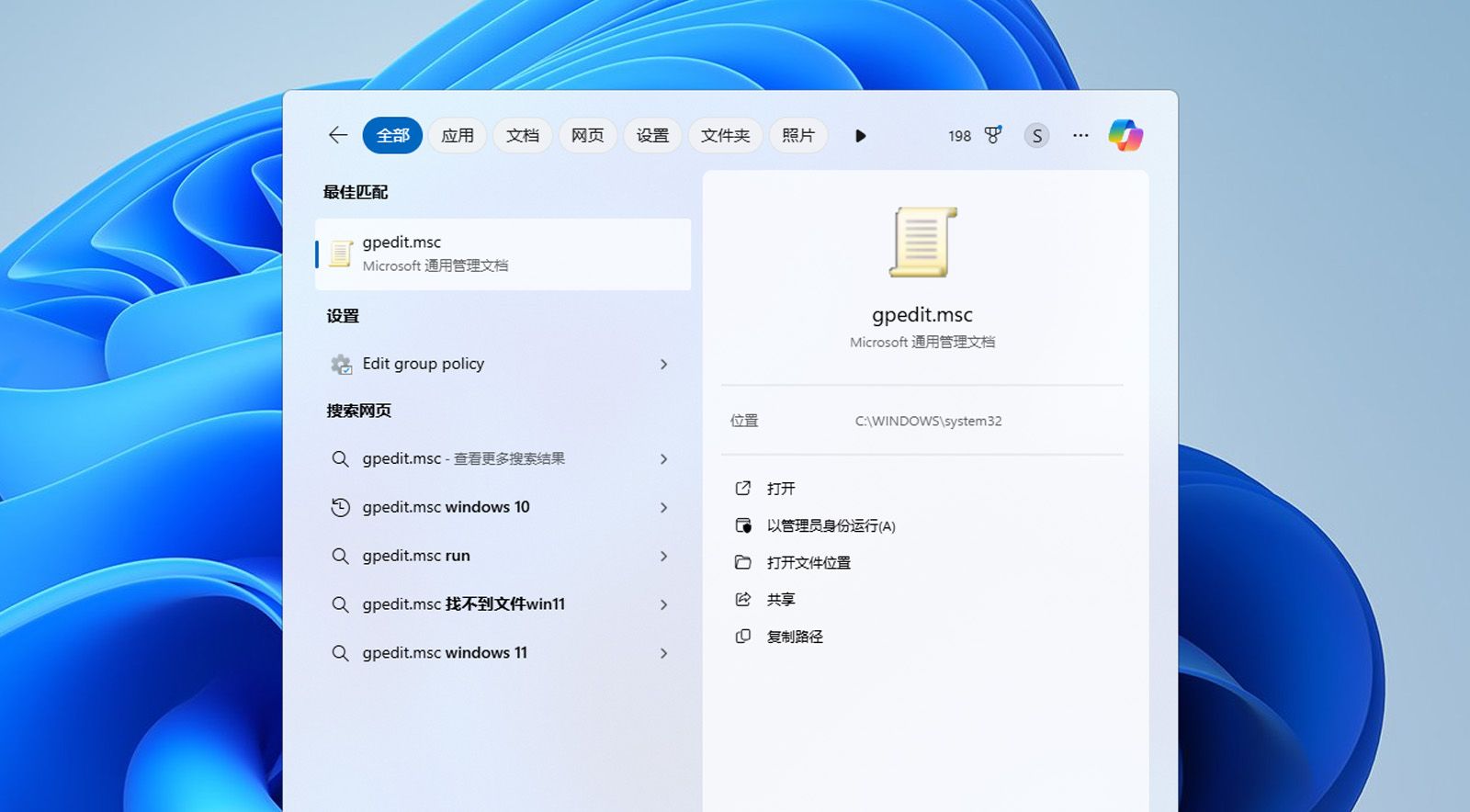This screenshot has width=1470, height=812.
Task: Click gpedit.msc file icon in best match
Action: coord(341,254)
